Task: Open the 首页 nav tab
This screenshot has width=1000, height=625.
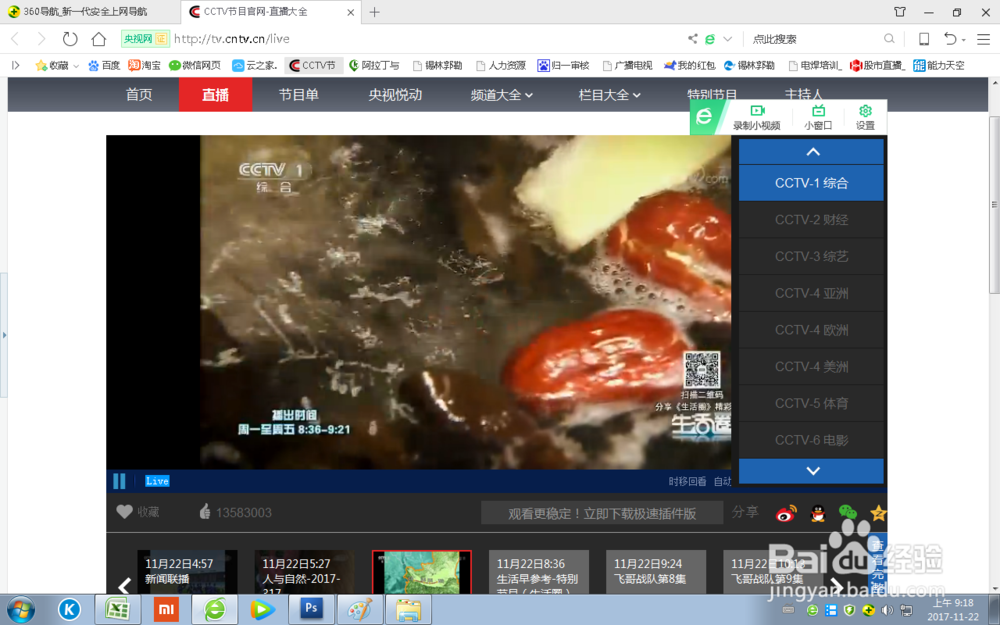Action: point(139,95)
